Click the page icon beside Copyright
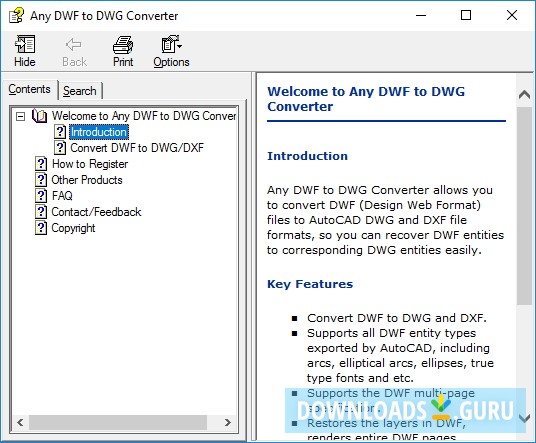The width and height of the screenshot is (536, 443). click(41, 228)
